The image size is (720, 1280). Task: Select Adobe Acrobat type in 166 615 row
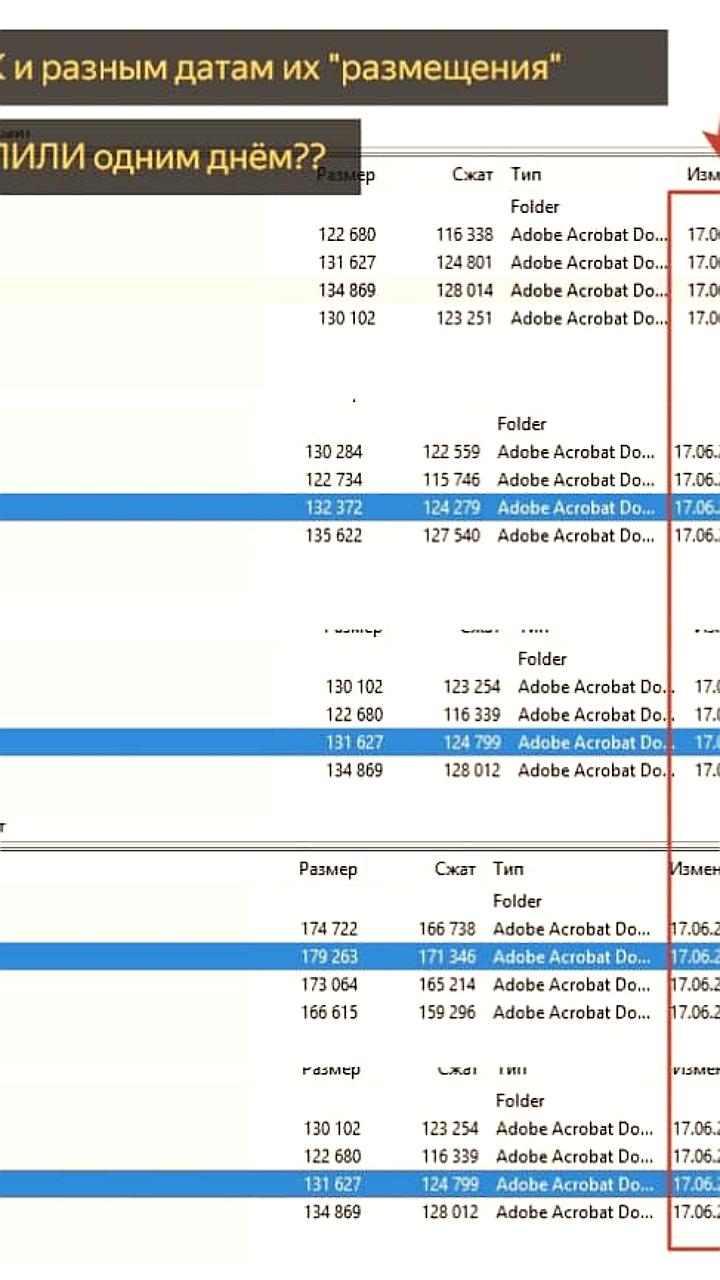(x=572, y=1013)
